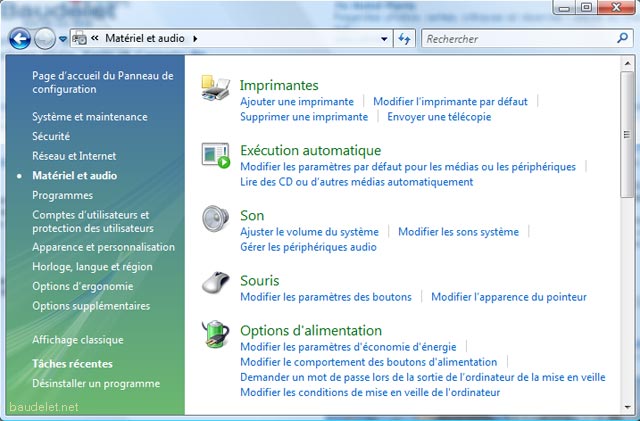The image size is (640, 421).
Task: Click Demander un mot de passe lors de la sortie
Action: [x=422, y=377]
